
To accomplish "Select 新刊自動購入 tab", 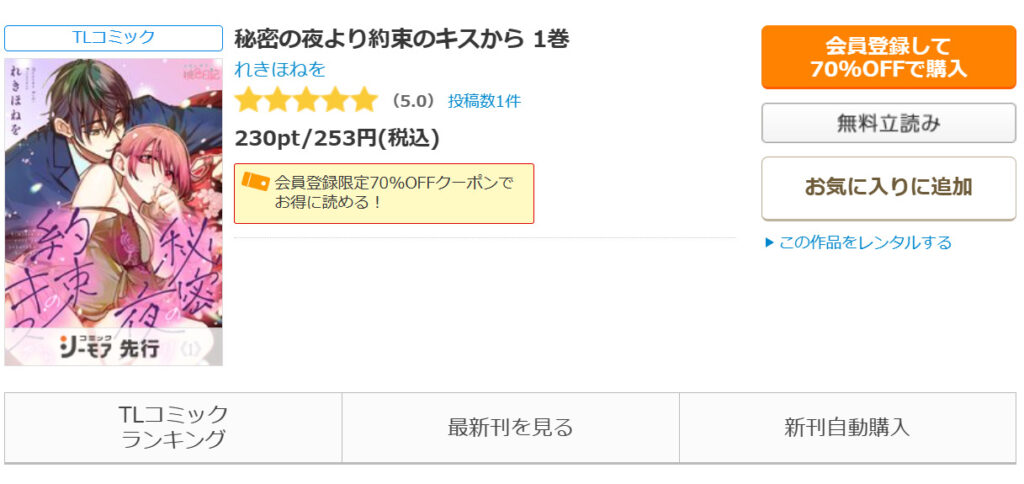I will click(847, 427).
